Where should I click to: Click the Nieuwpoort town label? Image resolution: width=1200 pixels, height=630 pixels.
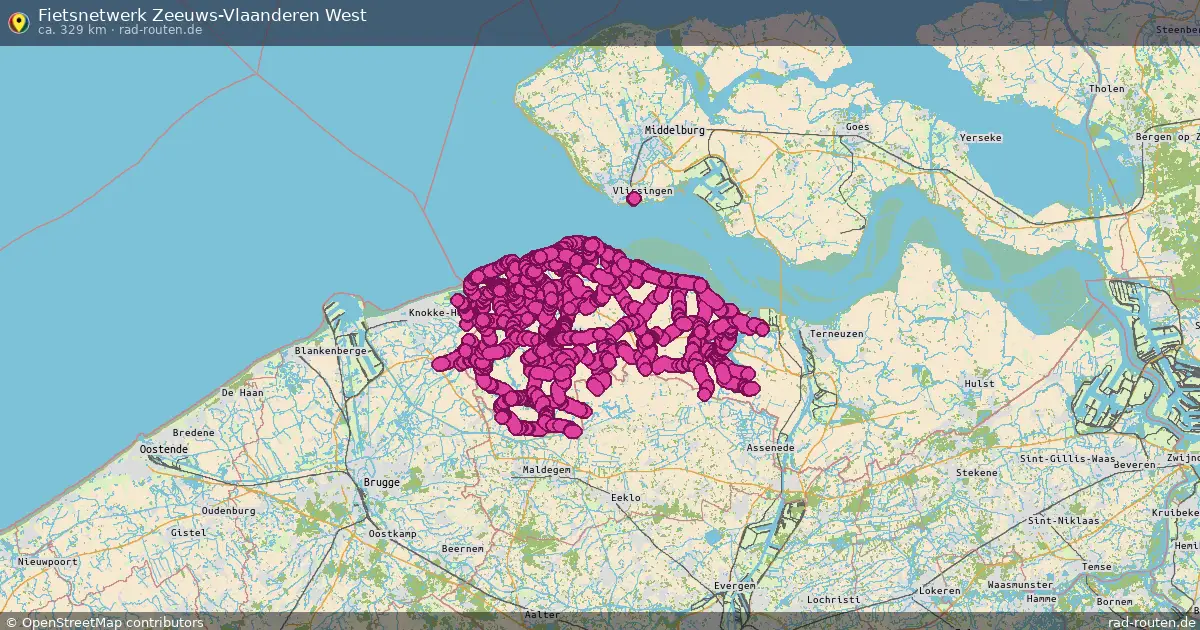tap(47, 562)
